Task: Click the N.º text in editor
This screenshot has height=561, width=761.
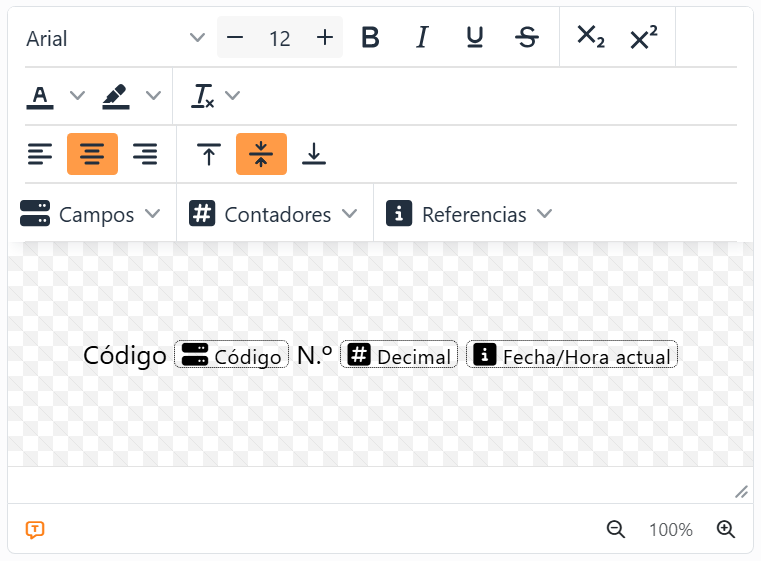Action: click(314, 355)
